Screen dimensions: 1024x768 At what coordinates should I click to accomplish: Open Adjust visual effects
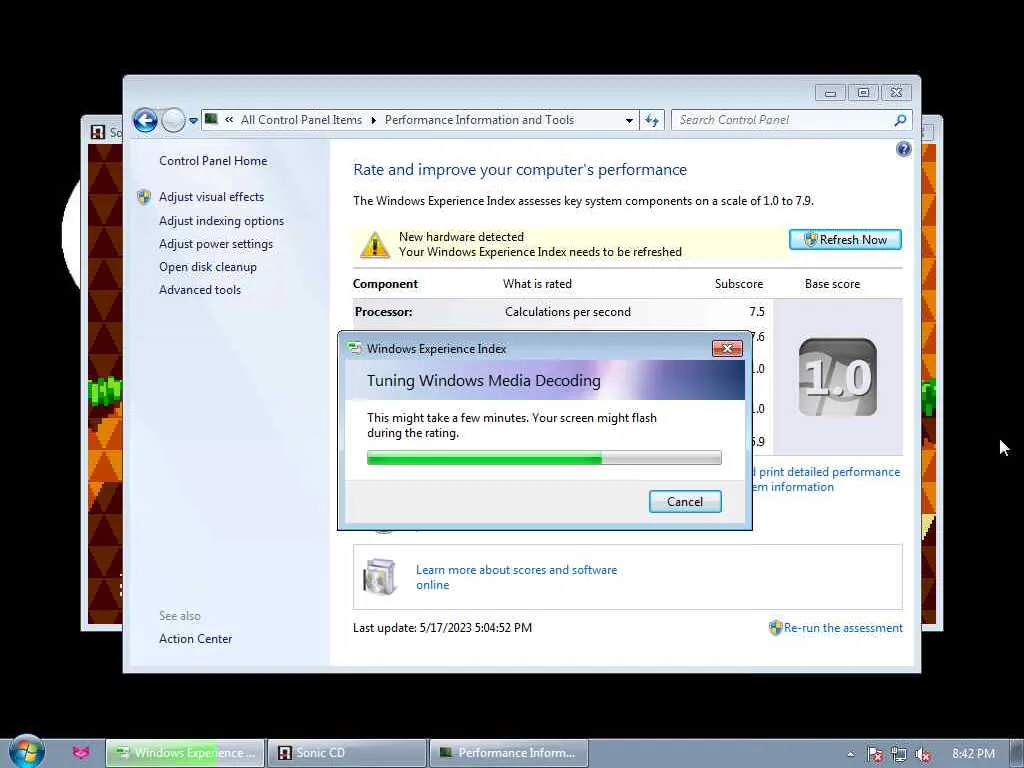(212, 197)
